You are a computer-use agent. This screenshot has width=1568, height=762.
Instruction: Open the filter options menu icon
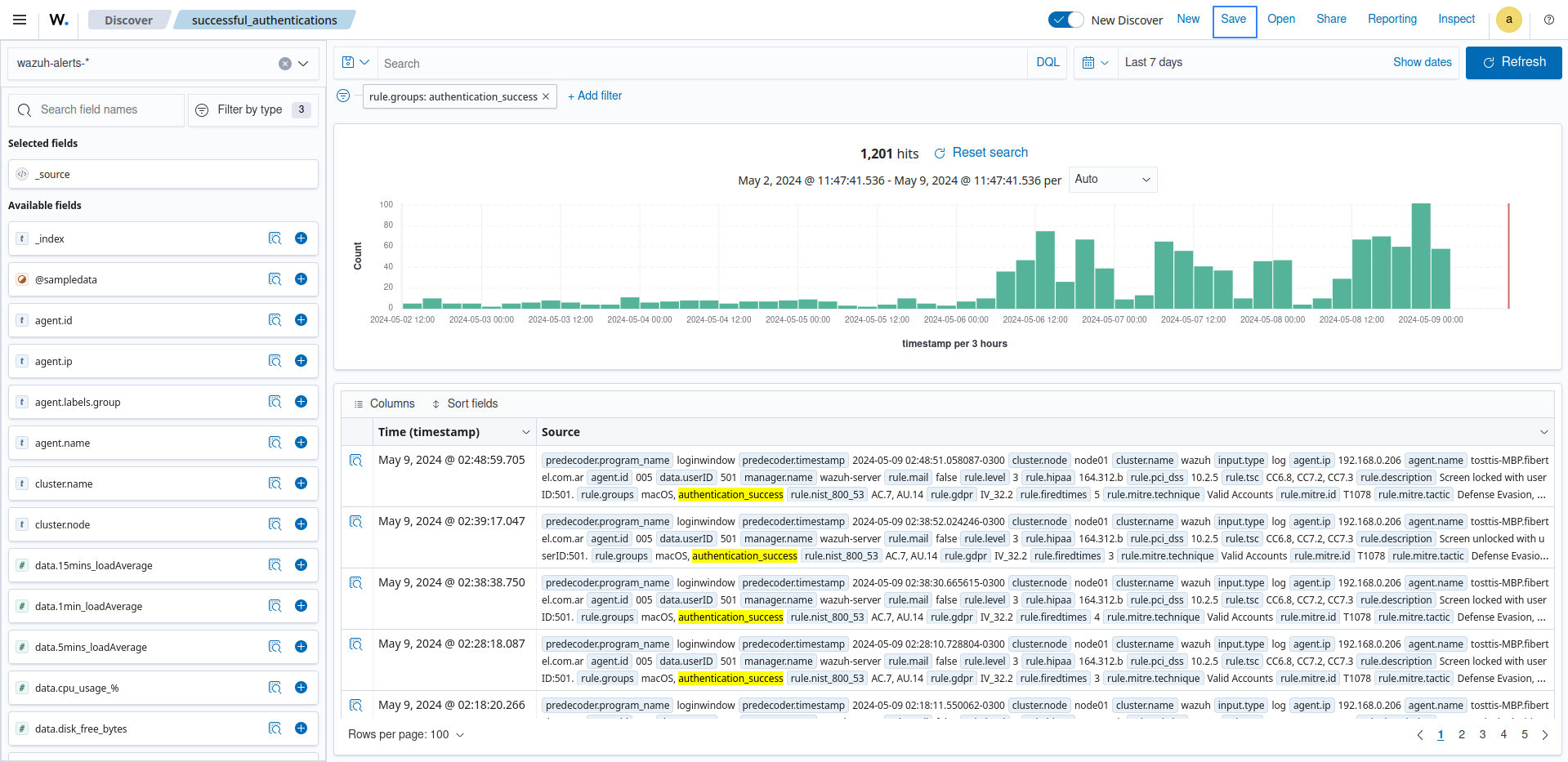coord(343,96)
